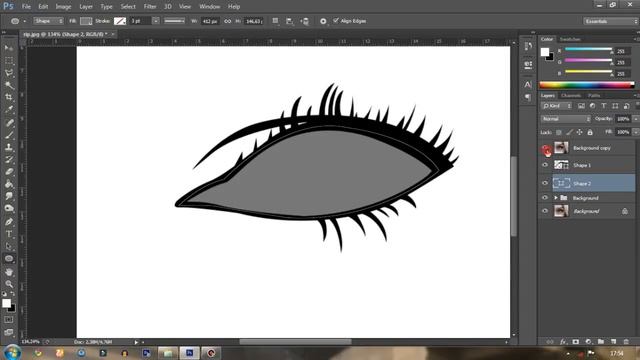Select the Magic Wand tool

click(x=9, y=85)
